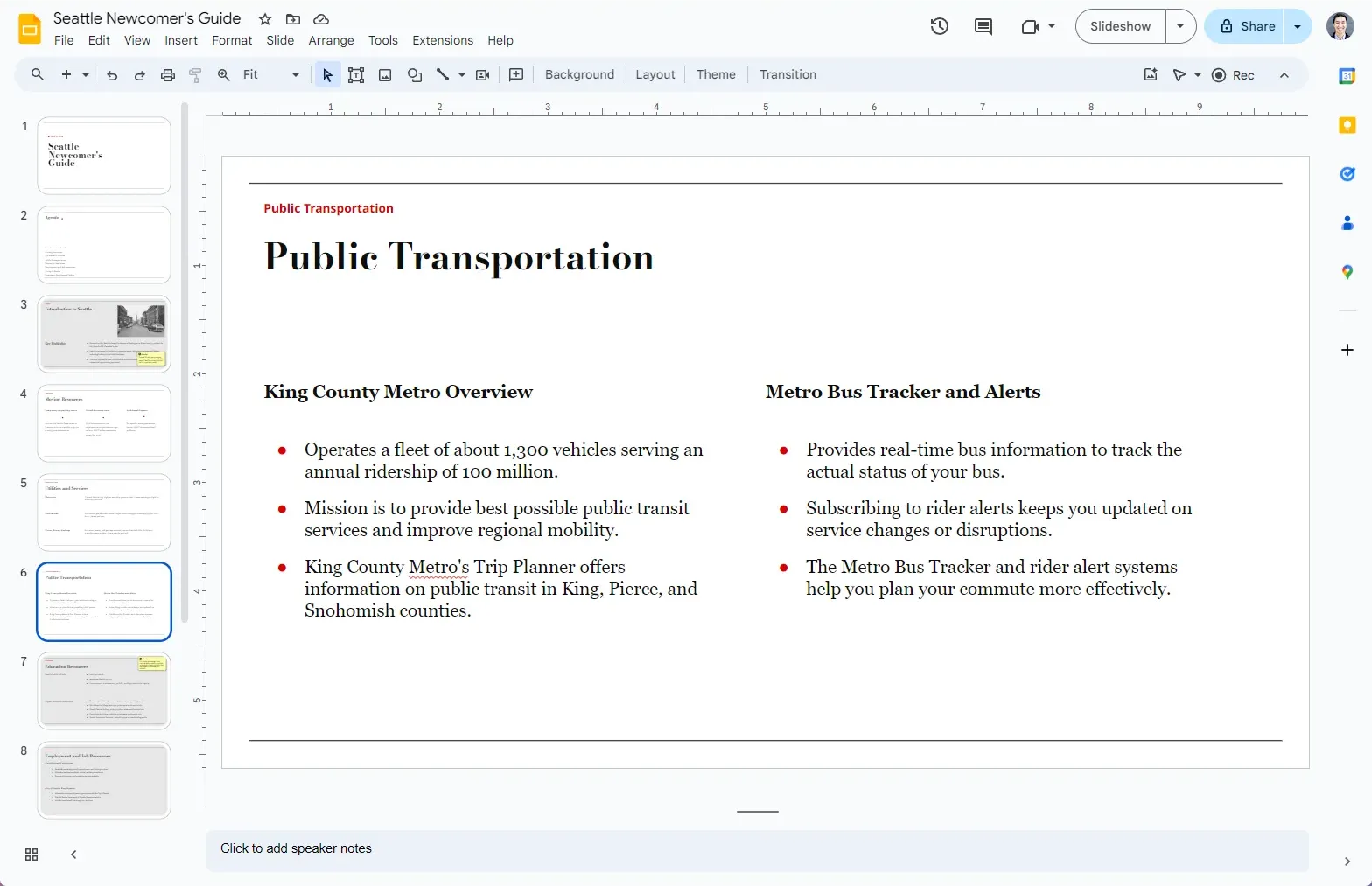
Task: Open the Format menu
Action: [x=232, y=40]
